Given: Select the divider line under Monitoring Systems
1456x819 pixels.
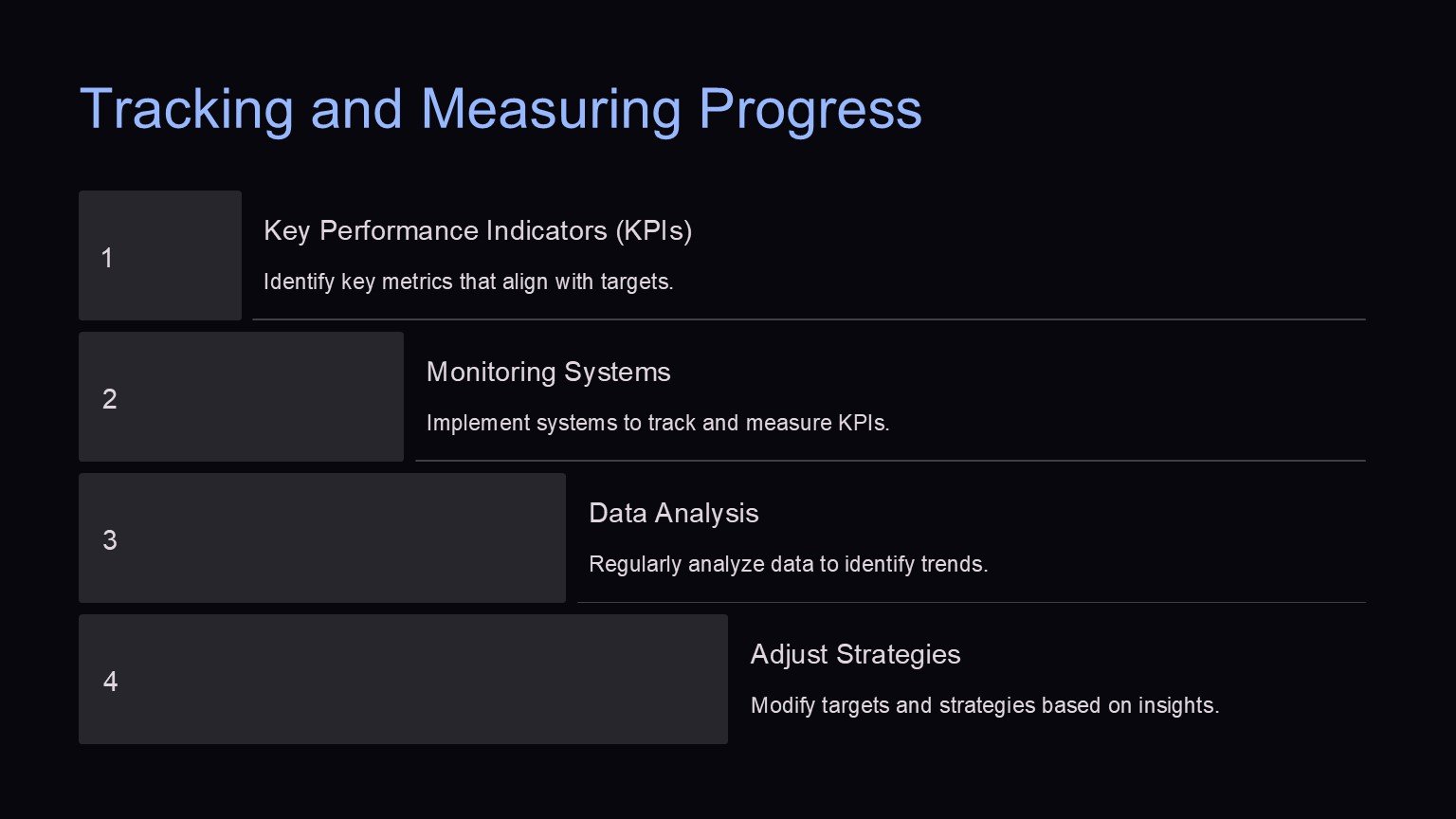Looking at the screenshot, I should pos(890,461).
